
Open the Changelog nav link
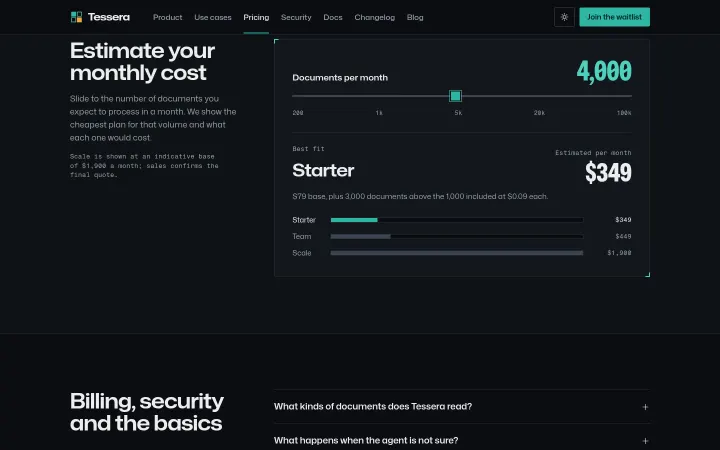375,17
